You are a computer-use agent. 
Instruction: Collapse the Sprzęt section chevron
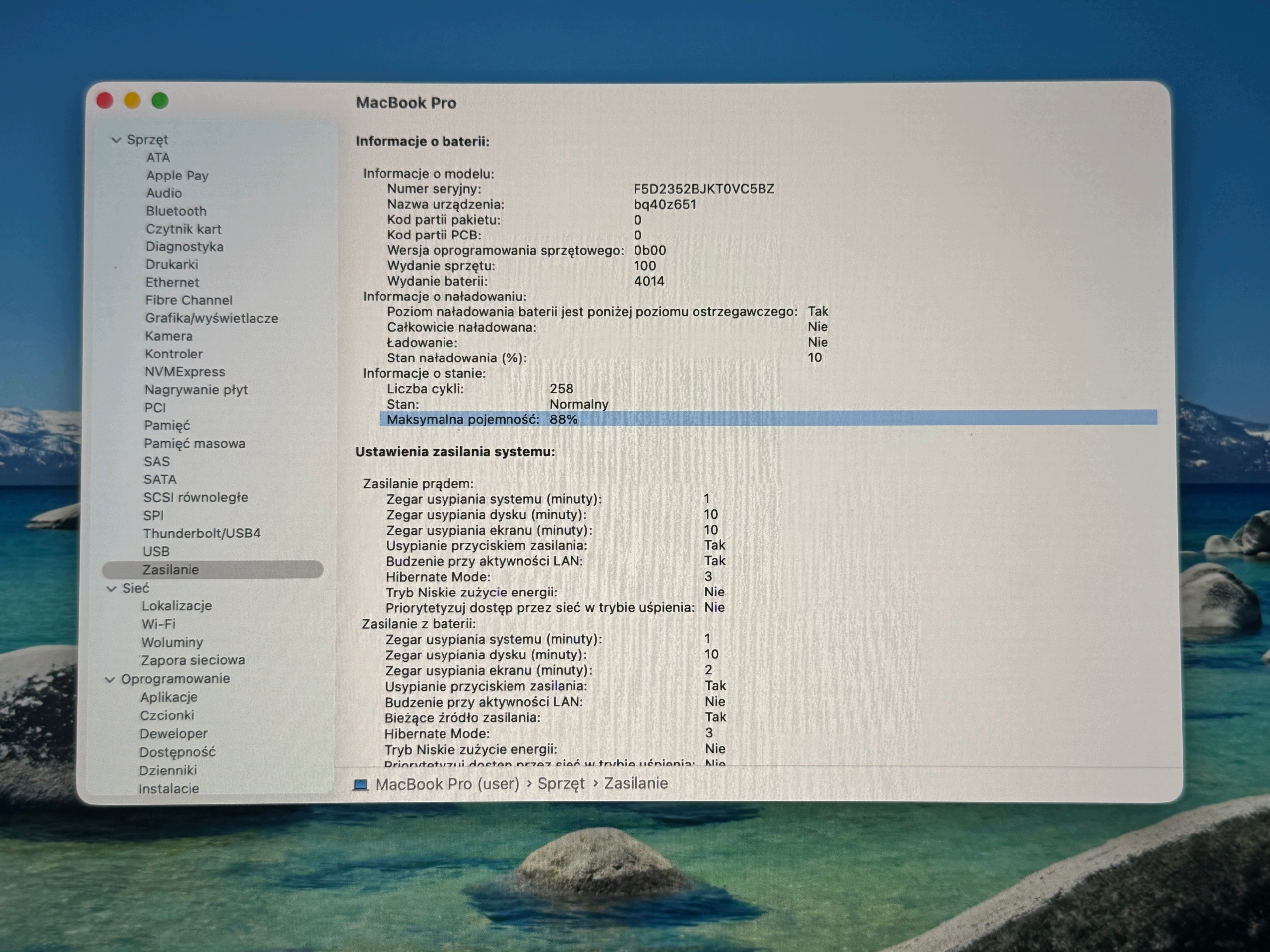[x=116, y=140]
